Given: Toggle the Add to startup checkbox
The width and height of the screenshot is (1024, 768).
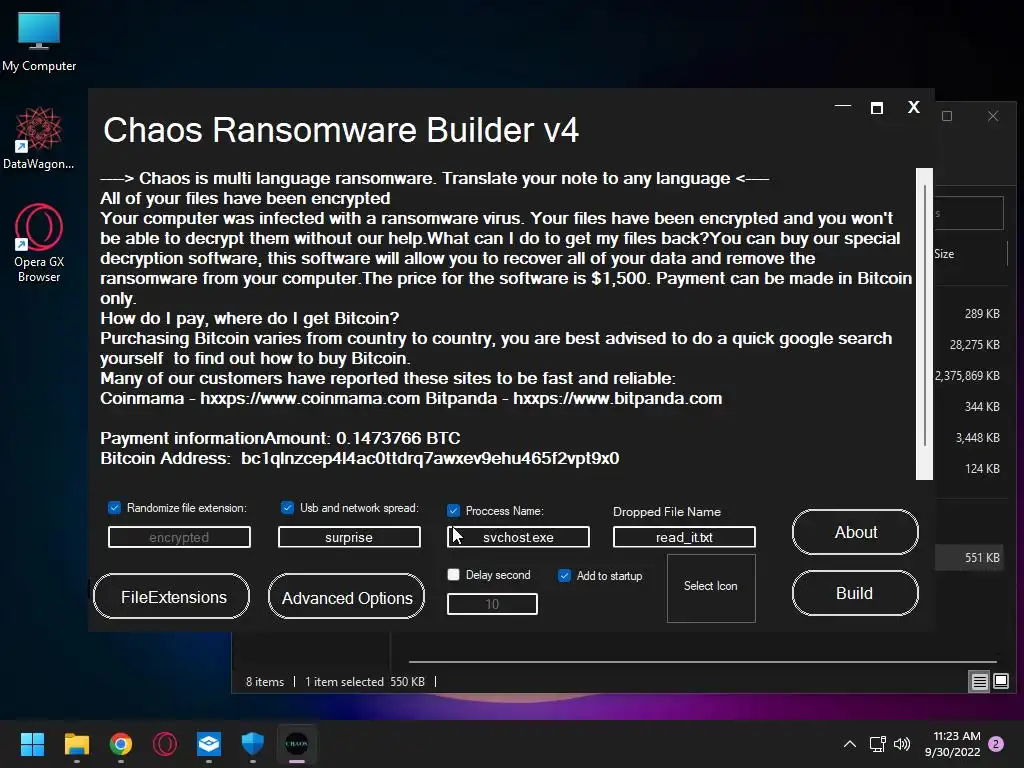Looking at the screenshot, I should coord(564,575).
